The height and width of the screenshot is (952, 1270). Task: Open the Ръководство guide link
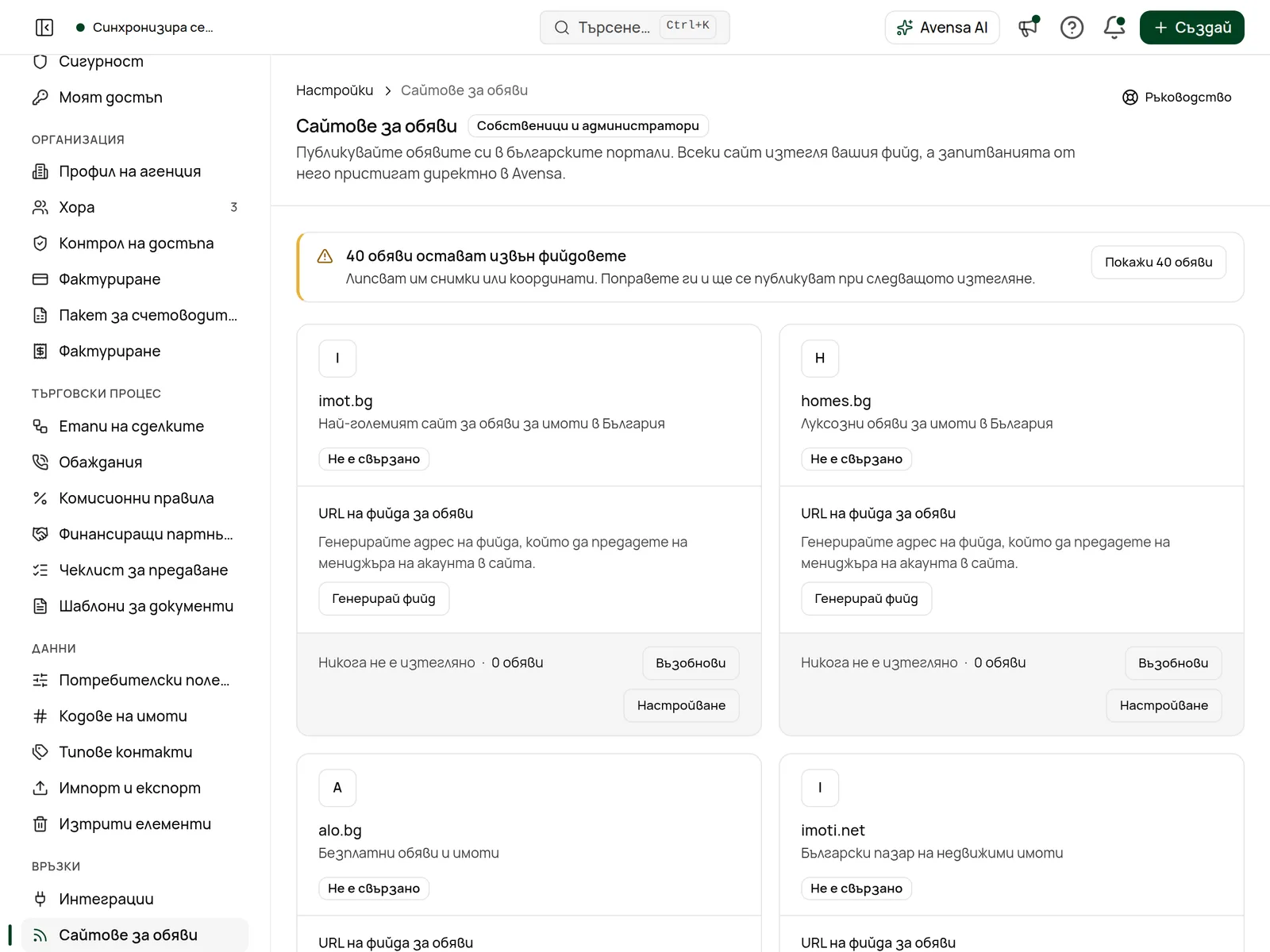click(1177, 98)
